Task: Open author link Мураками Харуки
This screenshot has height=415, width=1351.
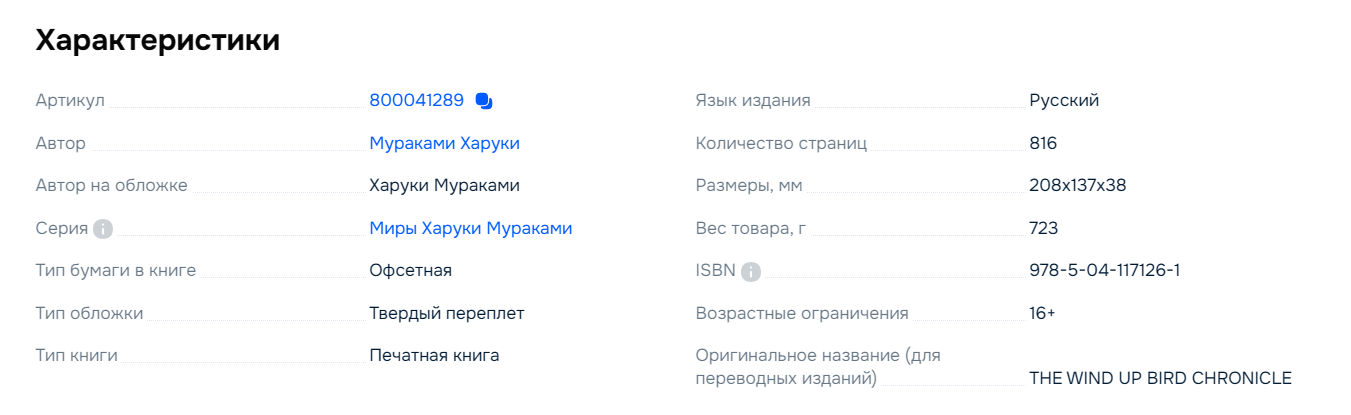Action: 445,143
